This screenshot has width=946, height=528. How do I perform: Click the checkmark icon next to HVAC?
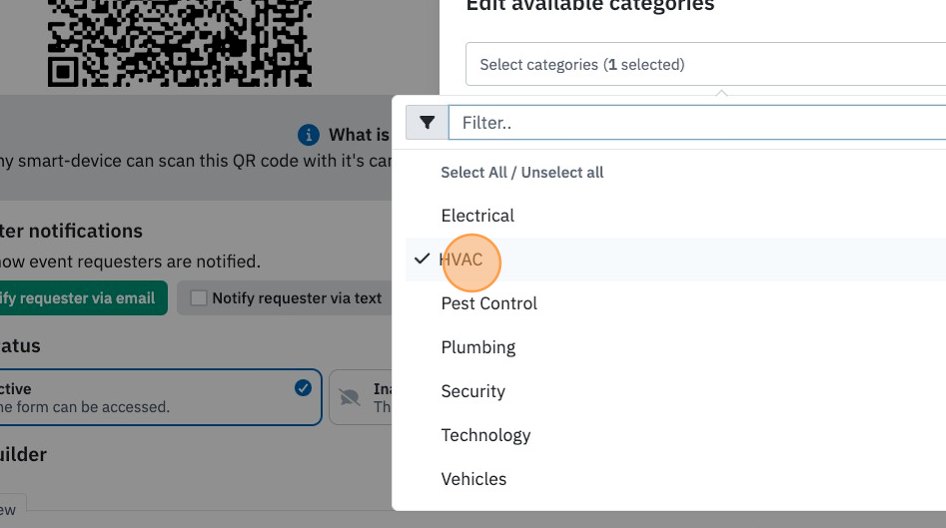(x=422, y=259)
